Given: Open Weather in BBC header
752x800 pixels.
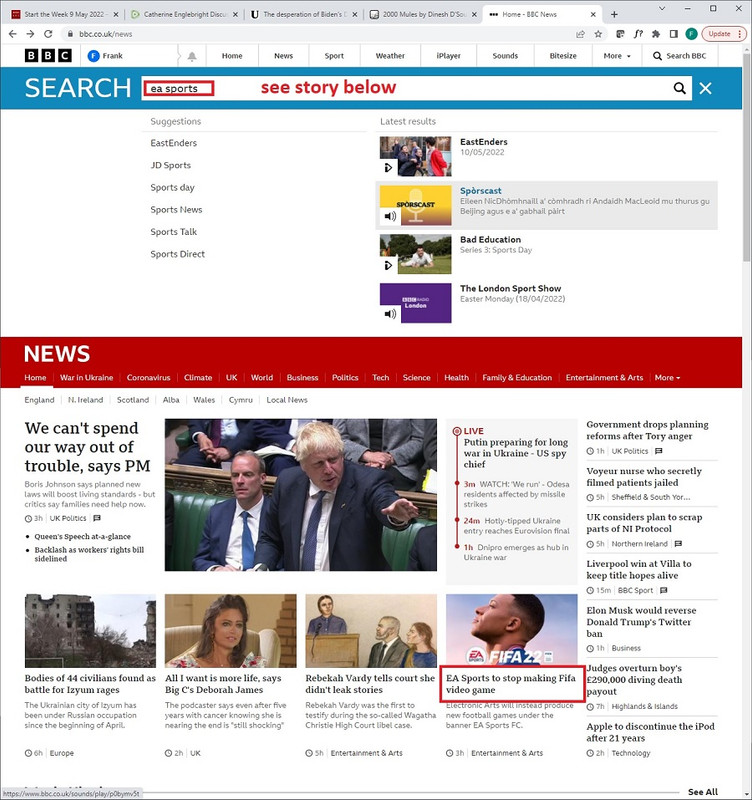Looking at the screenshot, I should coord(390,56).
